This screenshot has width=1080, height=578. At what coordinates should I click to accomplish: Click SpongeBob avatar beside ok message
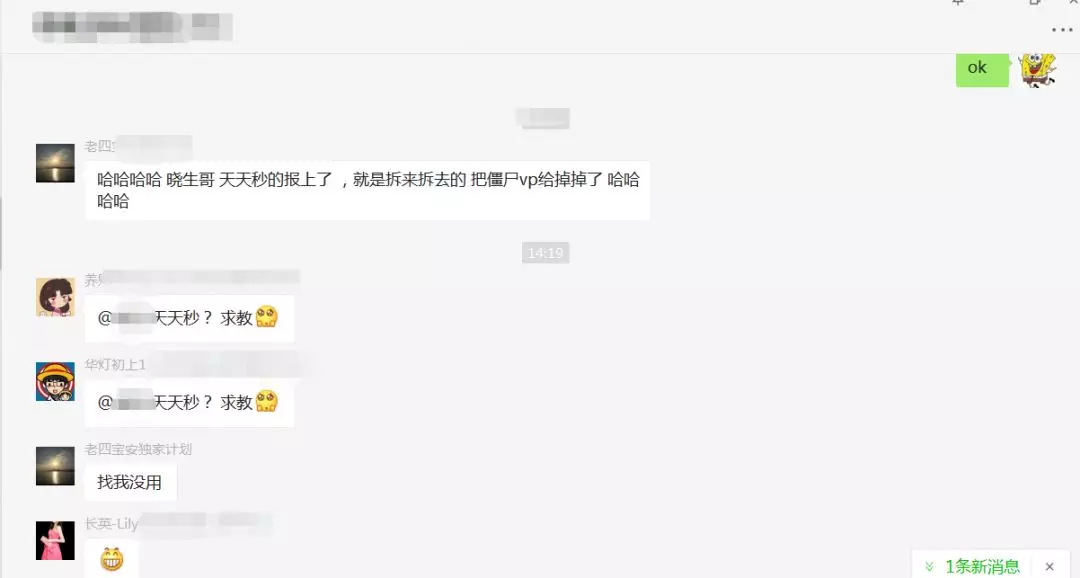1037,70
